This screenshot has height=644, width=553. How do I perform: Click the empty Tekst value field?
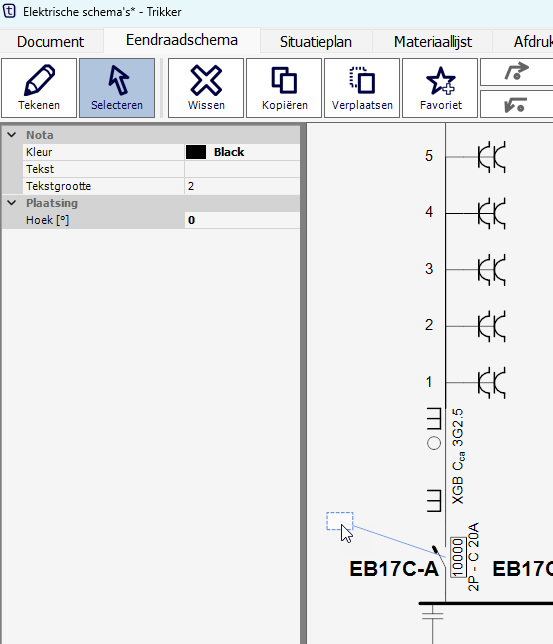(242, 169)
